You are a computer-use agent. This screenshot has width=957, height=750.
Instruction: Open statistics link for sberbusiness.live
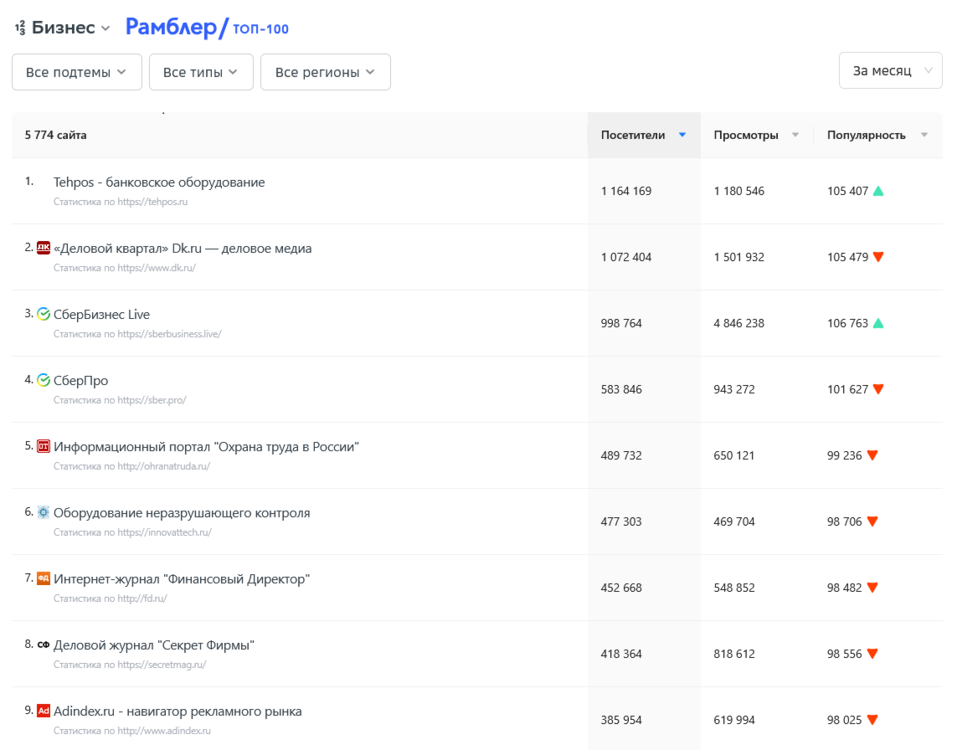137,334
